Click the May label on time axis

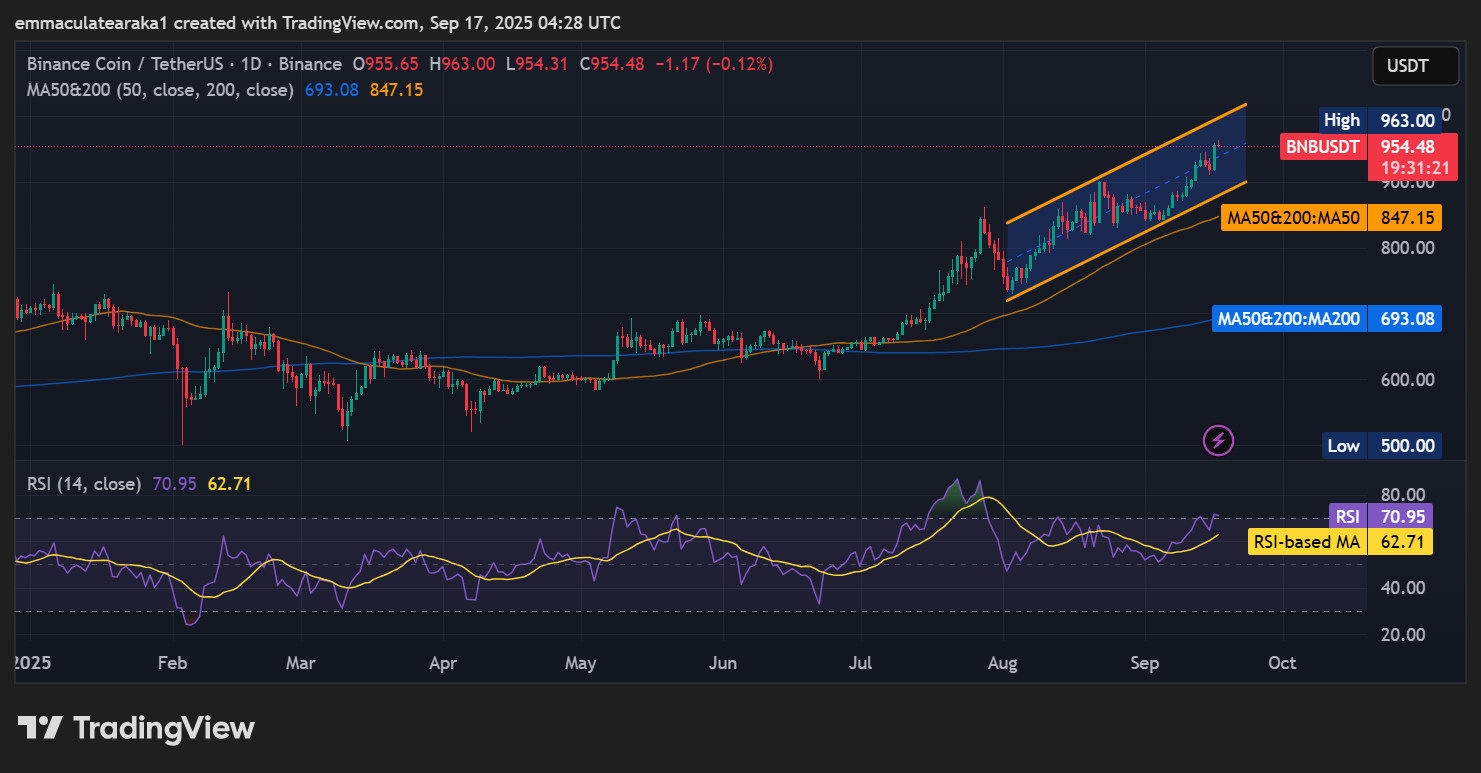pos(580,663)
